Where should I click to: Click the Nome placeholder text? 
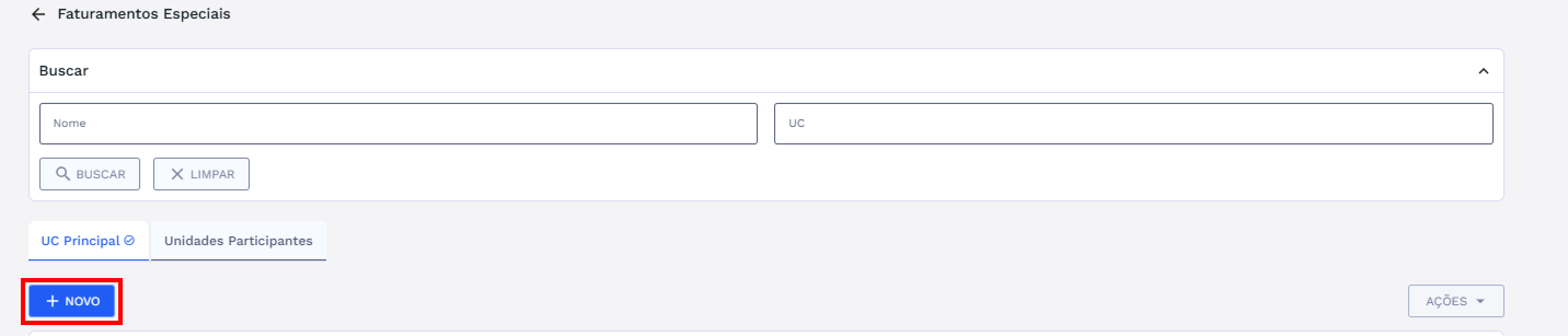click(70, 124)
